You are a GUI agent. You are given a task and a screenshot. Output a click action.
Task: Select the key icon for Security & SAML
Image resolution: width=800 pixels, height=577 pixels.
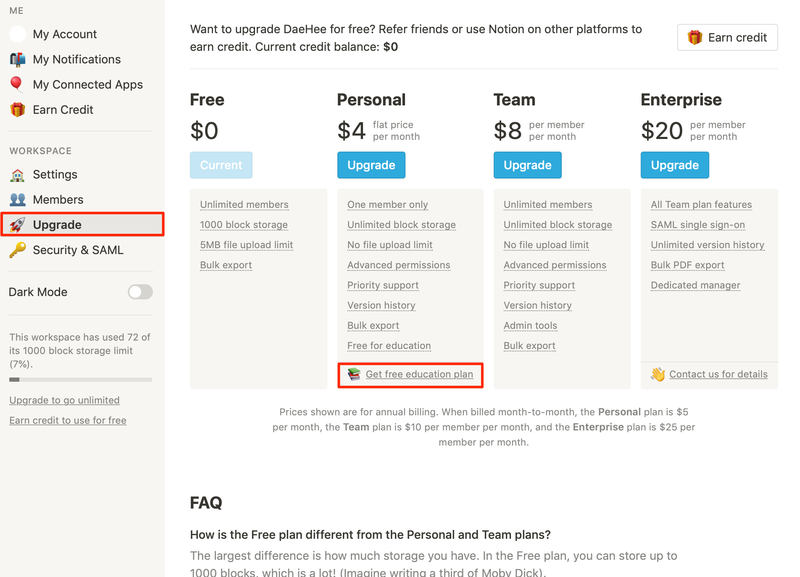click(x=16, y=250)
